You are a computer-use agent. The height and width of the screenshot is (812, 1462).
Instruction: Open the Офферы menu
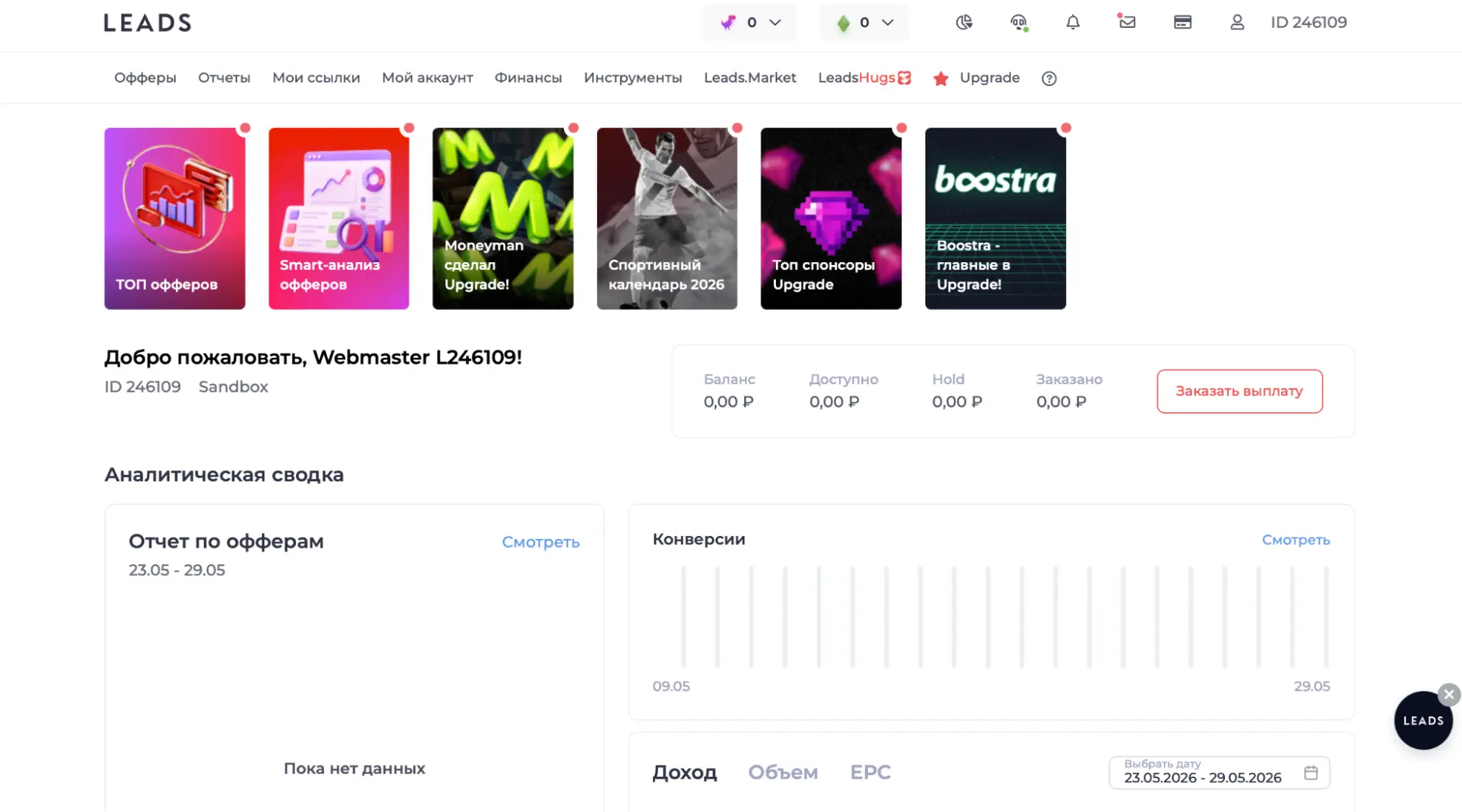[145, 77]
